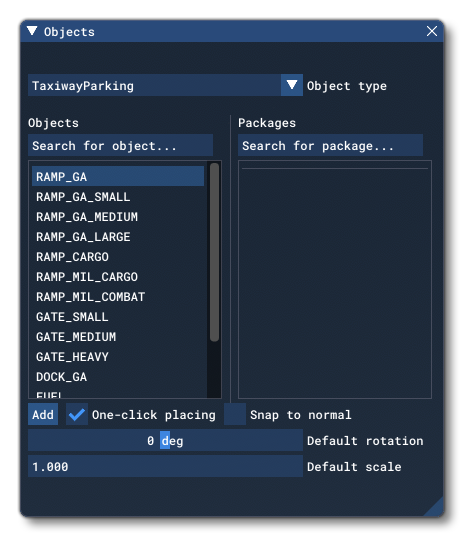Open the Object type dropdown arrow
464x537 pixels.
coord(292,85)
